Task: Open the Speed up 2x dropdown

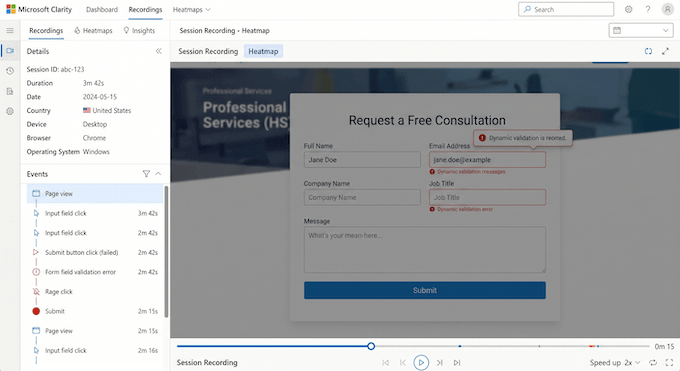Action: coord(615,362)
